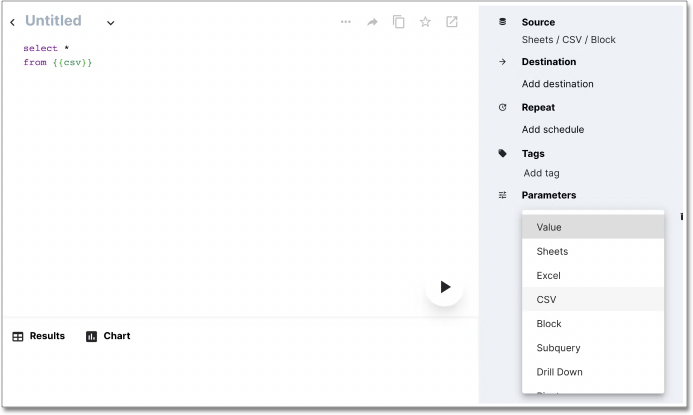Expand the dropdown chevron next to Untitled
The height and width of the screenshot is (415, 693).
click(110, 23)
